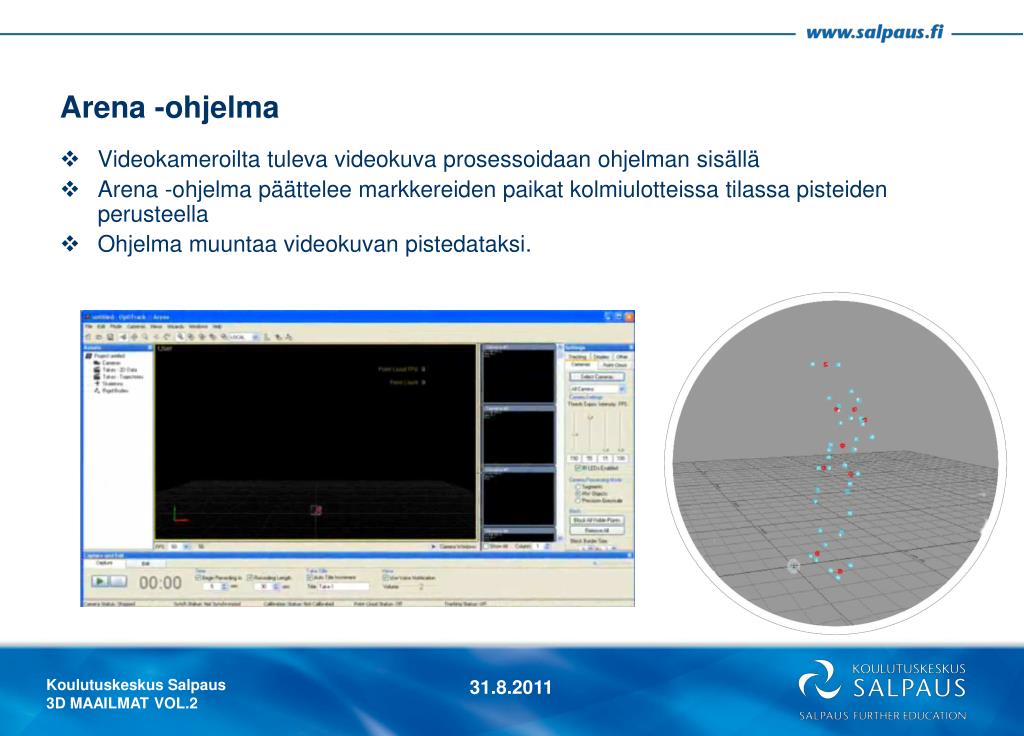Click the Save toolbar icon in Arena
This screenshot has width=1024, height=736.
click(110, 337)
